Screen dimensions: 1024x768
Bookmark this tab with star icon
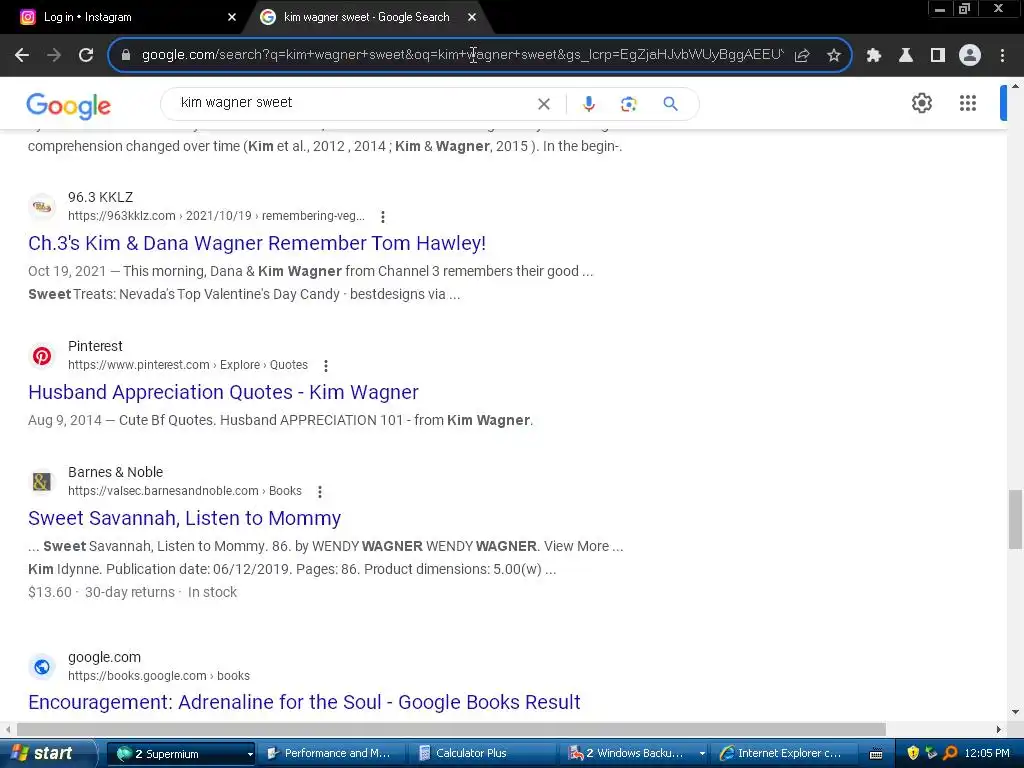(x=833, y=55)
